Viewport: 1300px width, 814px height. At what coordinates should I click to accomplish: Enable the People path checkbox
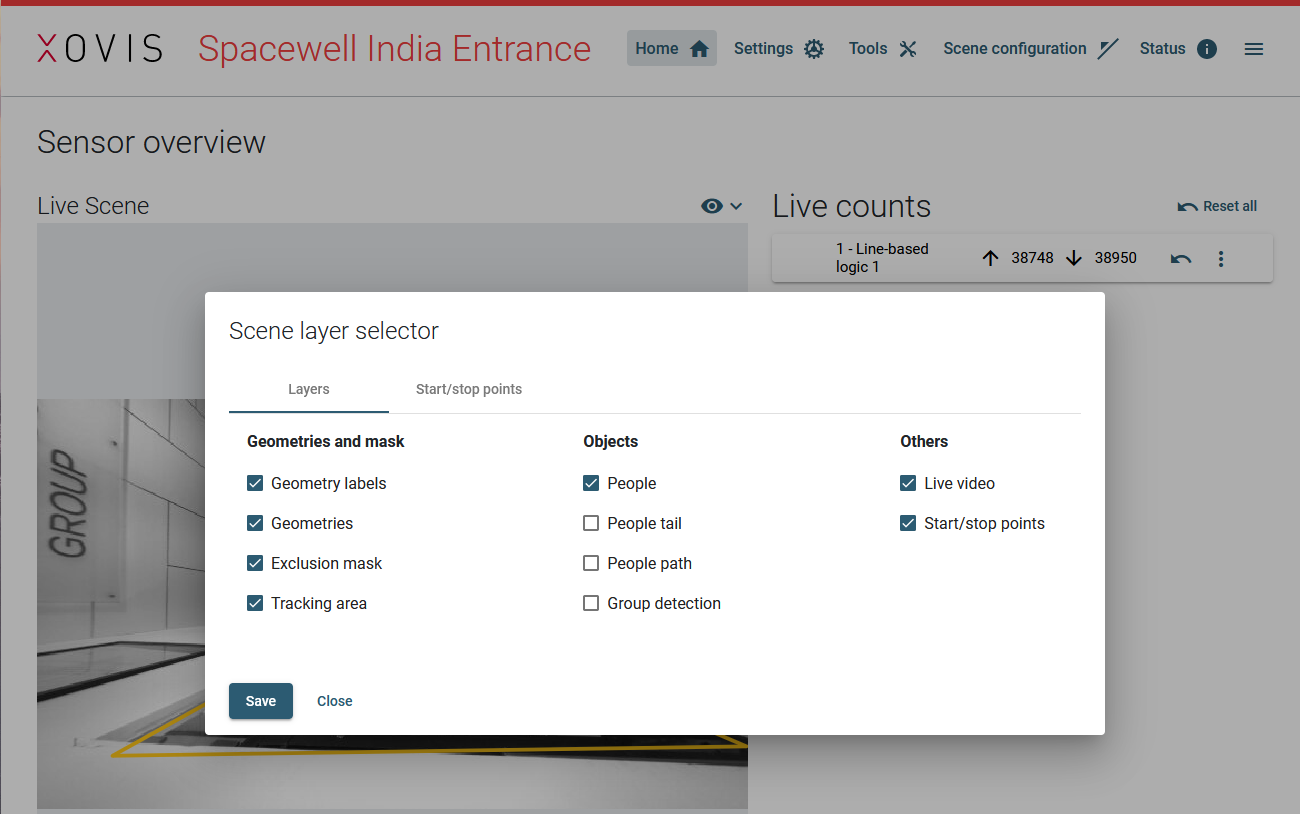coord(591,563)
